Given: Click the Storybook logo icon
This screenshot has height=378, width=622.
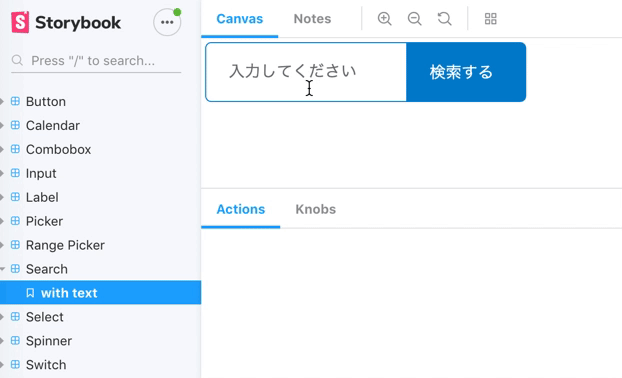Looking at the screenshot, I should (20, 22).
